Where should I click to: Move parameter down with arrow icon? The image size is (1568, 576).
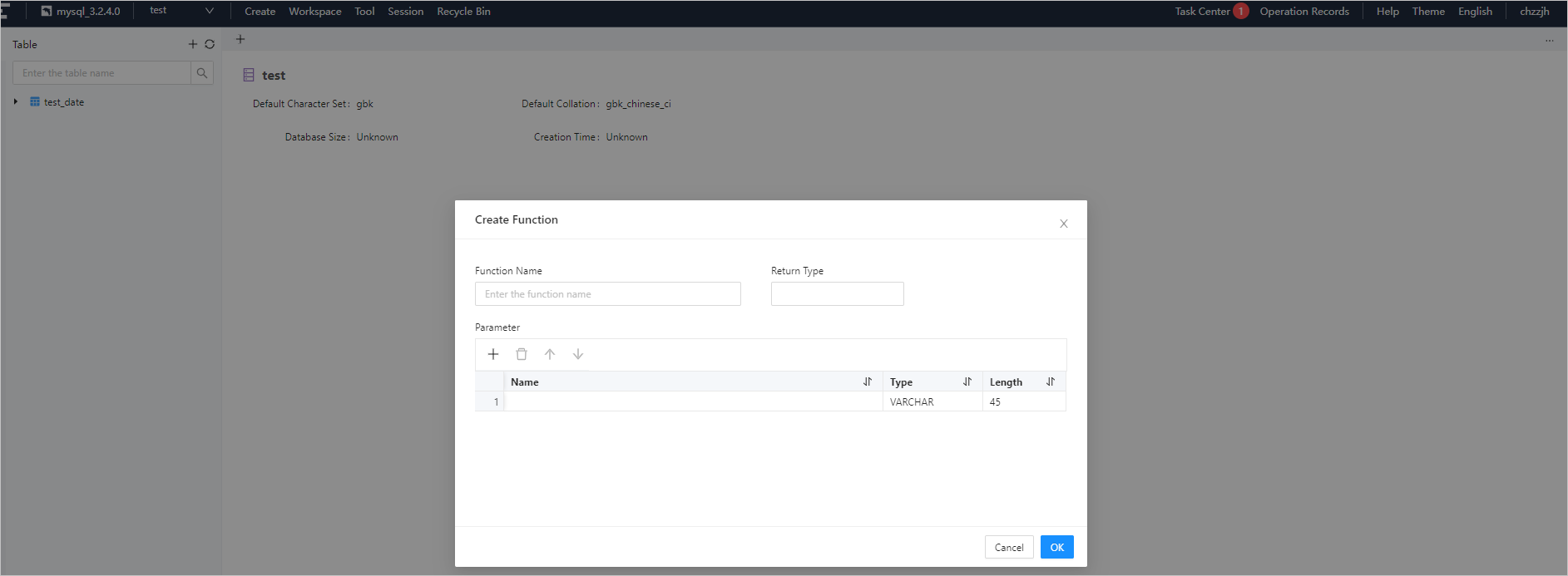pyautogui.click(x=578, y=354)
